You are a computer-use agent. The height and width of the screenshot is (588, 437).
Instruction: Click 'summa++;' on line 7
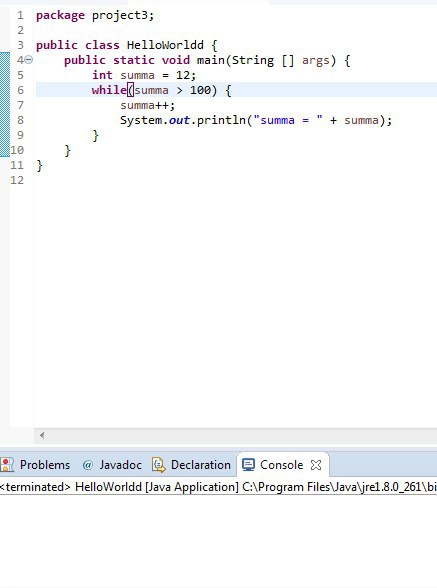[x=147, y=105]
